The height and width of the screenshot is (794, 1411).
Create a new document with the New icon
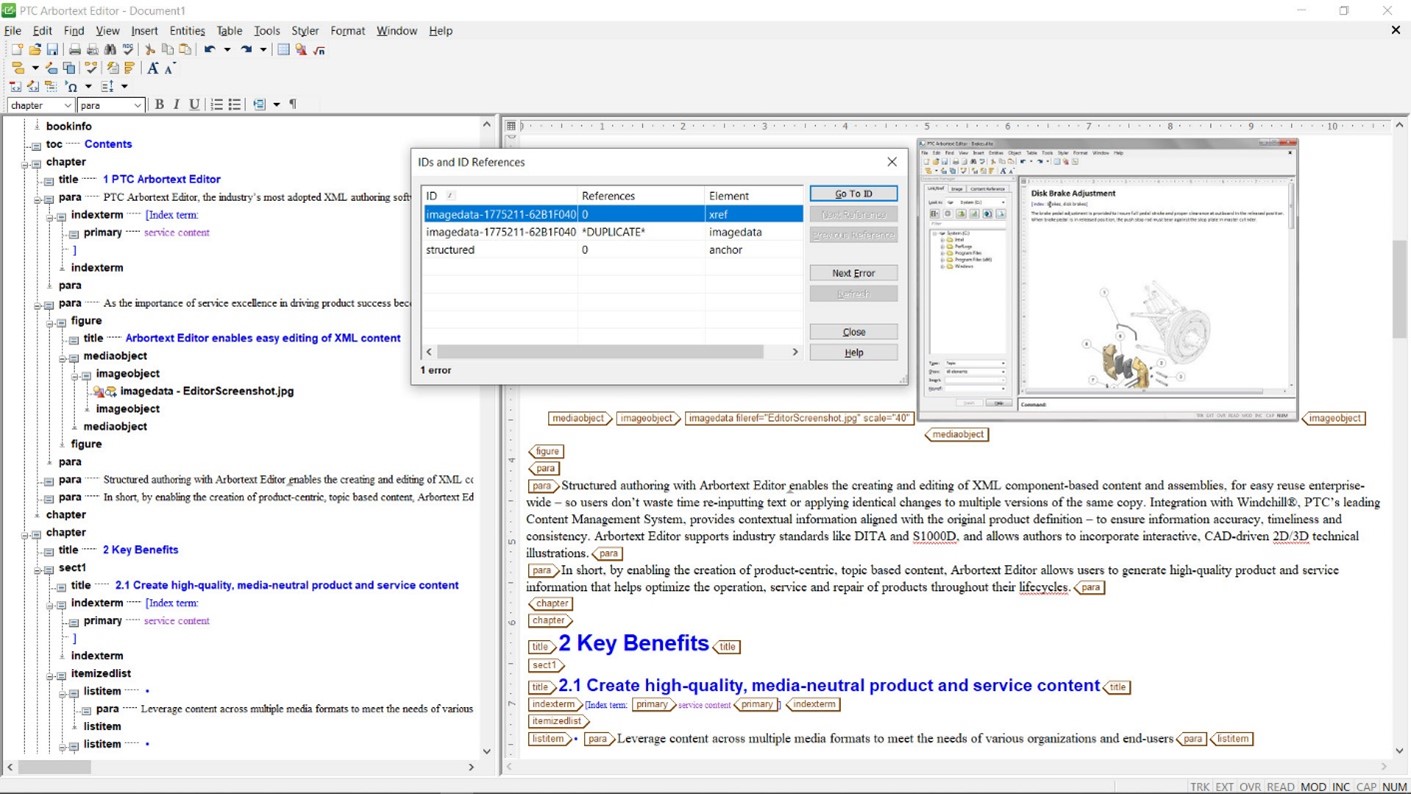(x=17, y=49)
